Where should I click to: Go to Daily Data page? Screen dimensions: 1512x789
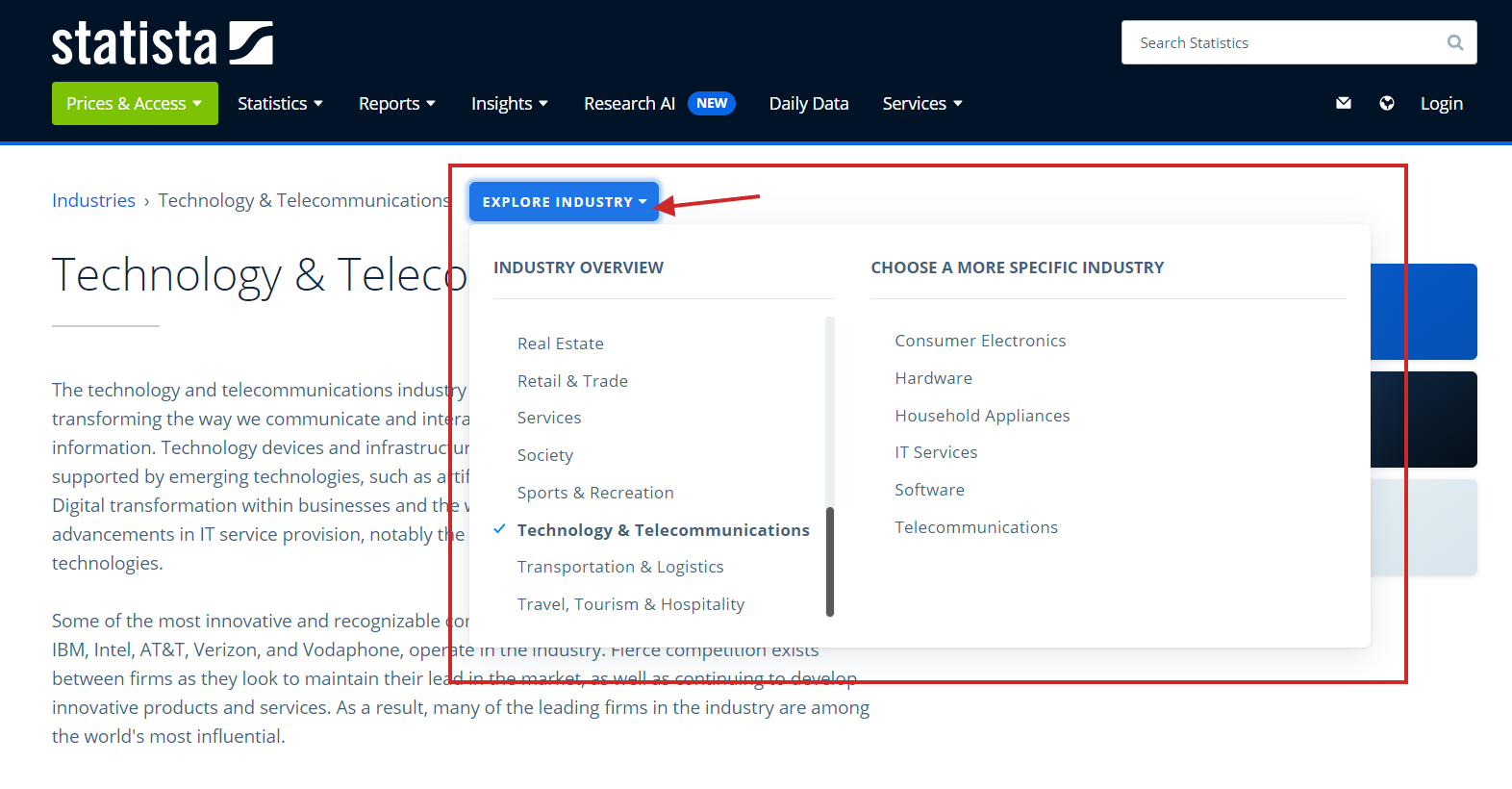point(808,103)
